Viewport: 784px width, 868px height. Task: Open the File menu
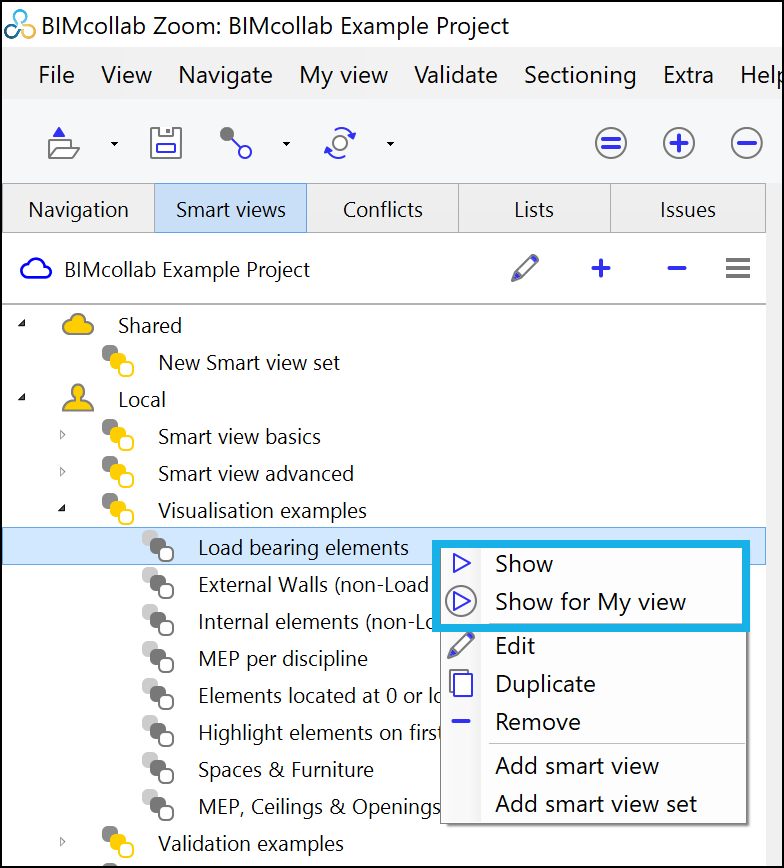[56, 75]
